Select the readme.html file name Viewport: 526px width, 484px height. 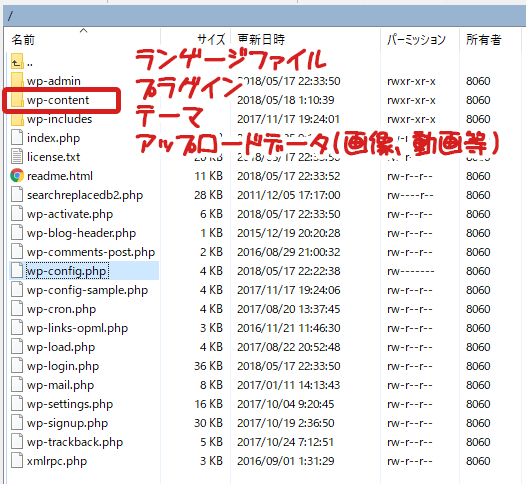(60, 176)
